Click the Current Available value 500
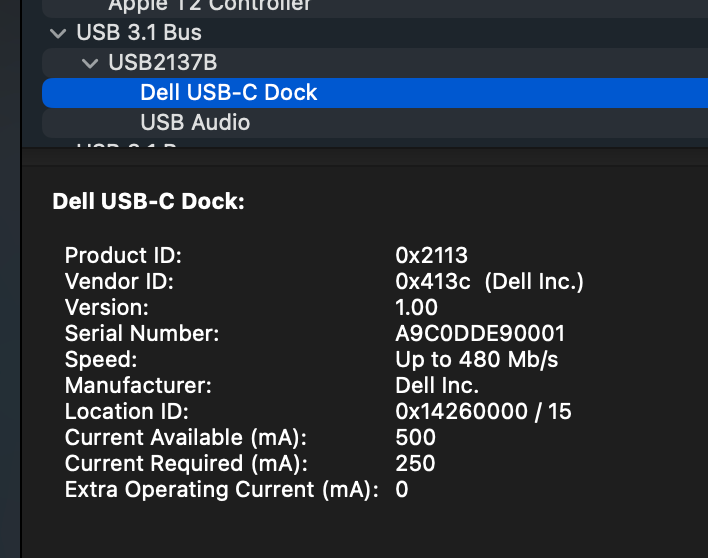Image resolution: width=708 pixels, height=558 pixels. (416, 438)
